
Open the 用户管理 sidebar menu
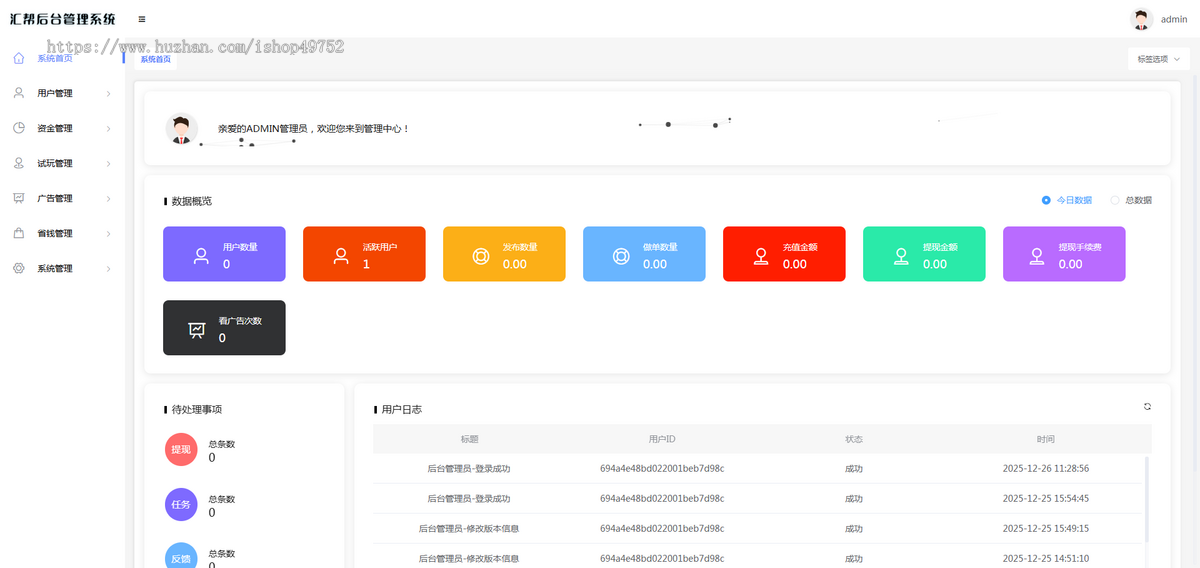62,93
